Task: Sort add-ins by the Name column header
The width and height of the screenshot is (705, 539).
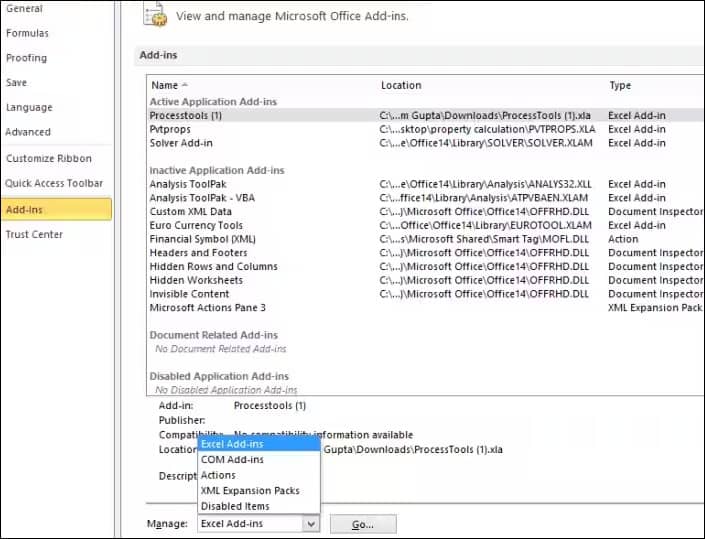Action: tap(164, 86)
